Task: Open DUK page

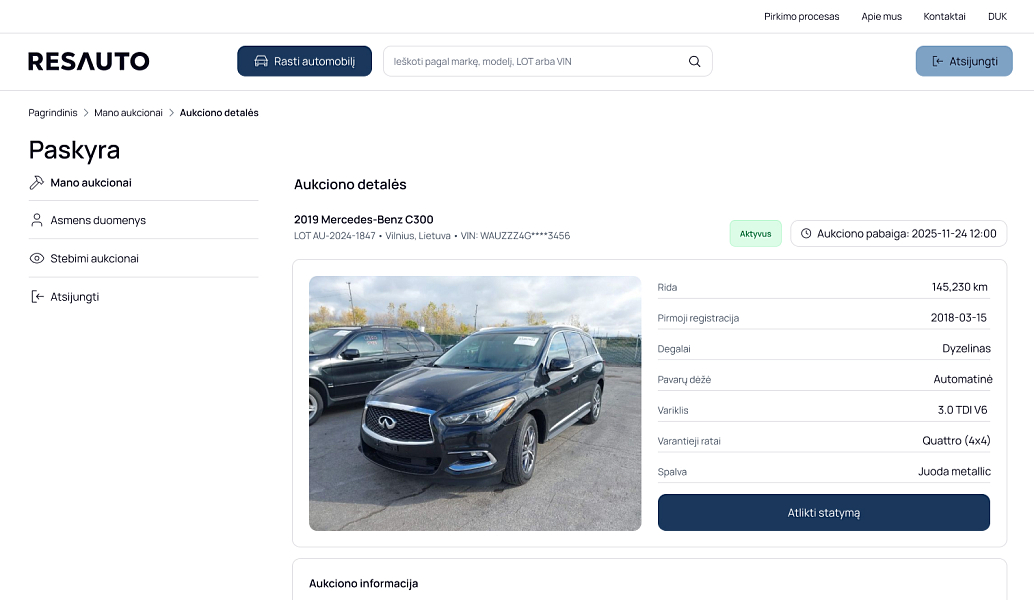Action: 997,16
